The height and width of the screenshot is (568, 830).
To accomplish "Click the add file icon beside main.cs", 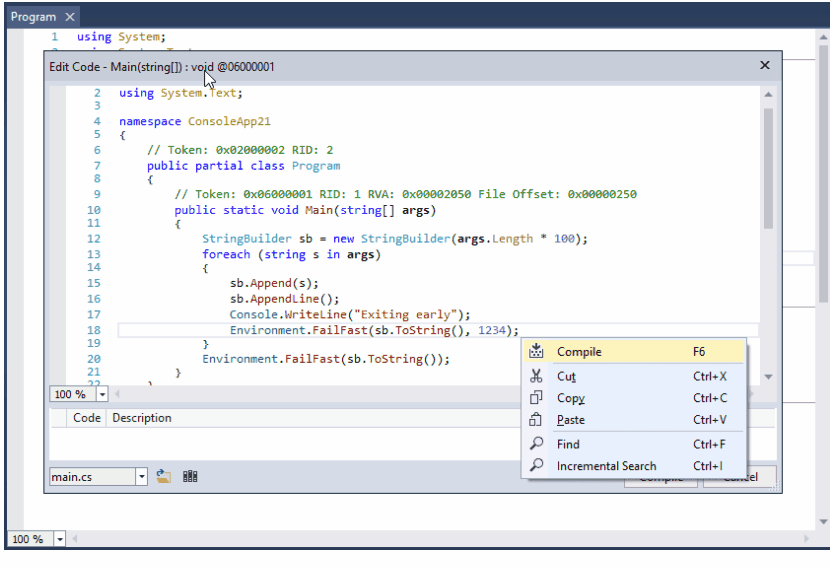I will click(165, 477).
